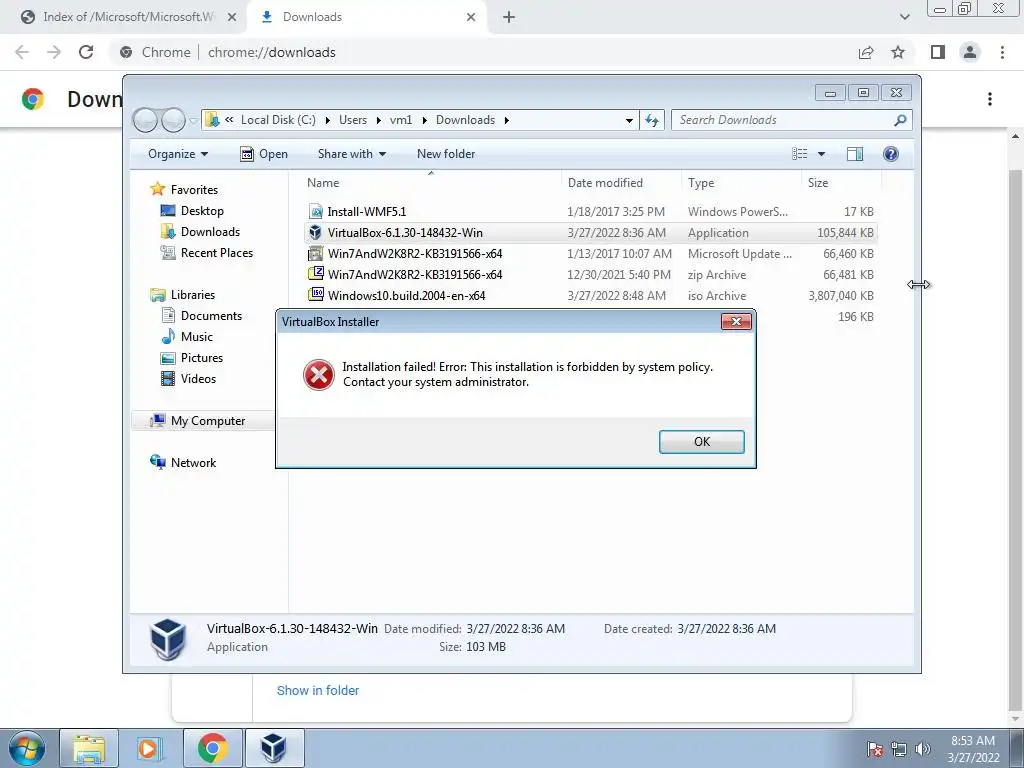Open the Organize menu
This screenshot has height=768, width=1024.
point(178,154)
